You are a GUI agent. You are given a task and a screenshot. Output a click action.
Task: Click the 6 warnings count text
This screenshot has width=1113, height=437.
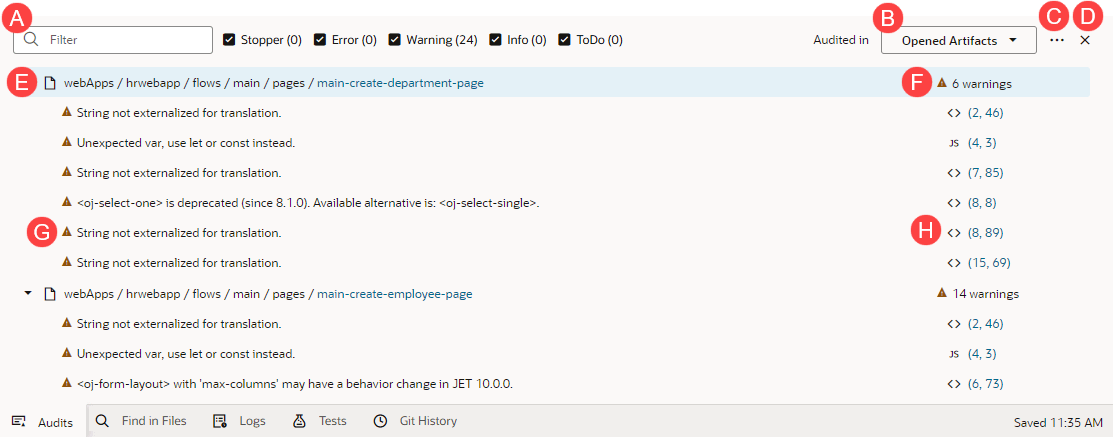click(982, 83)
